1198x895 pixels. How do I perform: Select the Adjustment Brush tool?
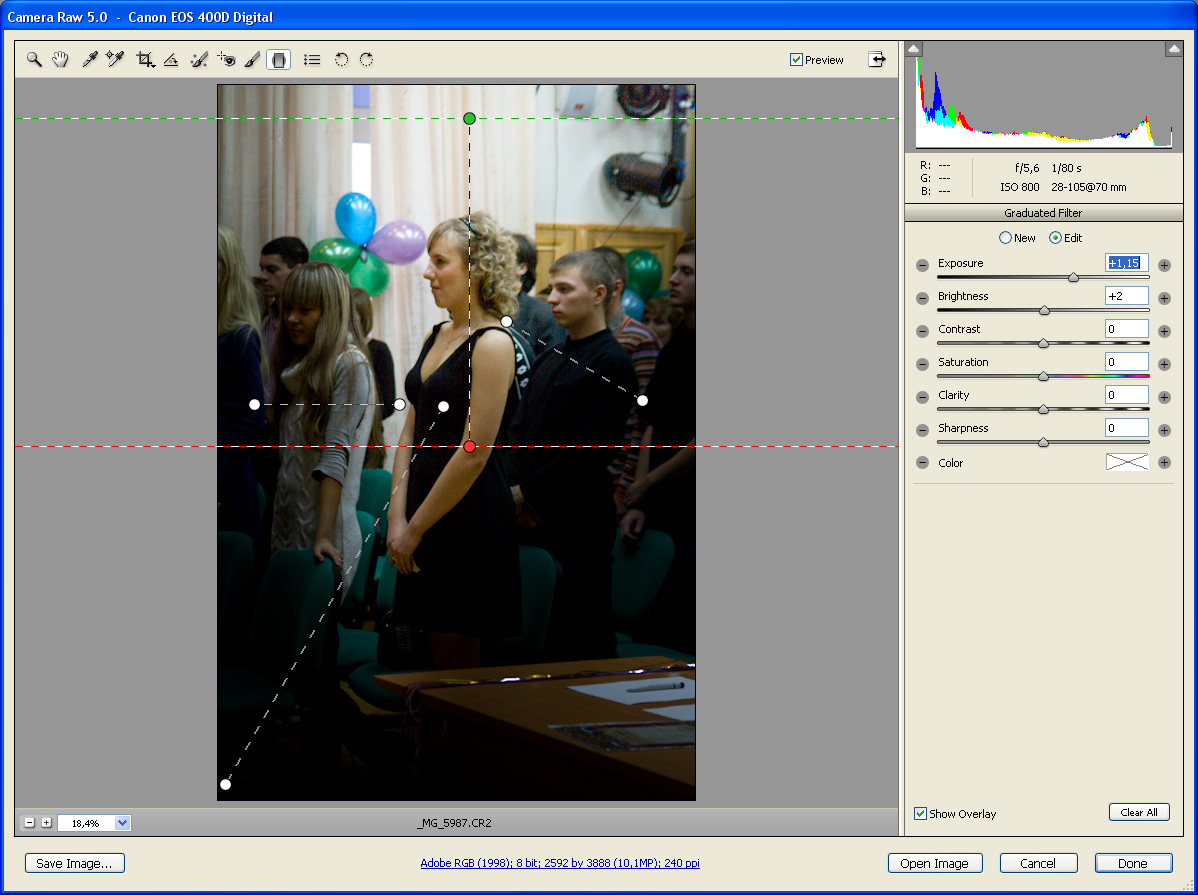point(253,60)
